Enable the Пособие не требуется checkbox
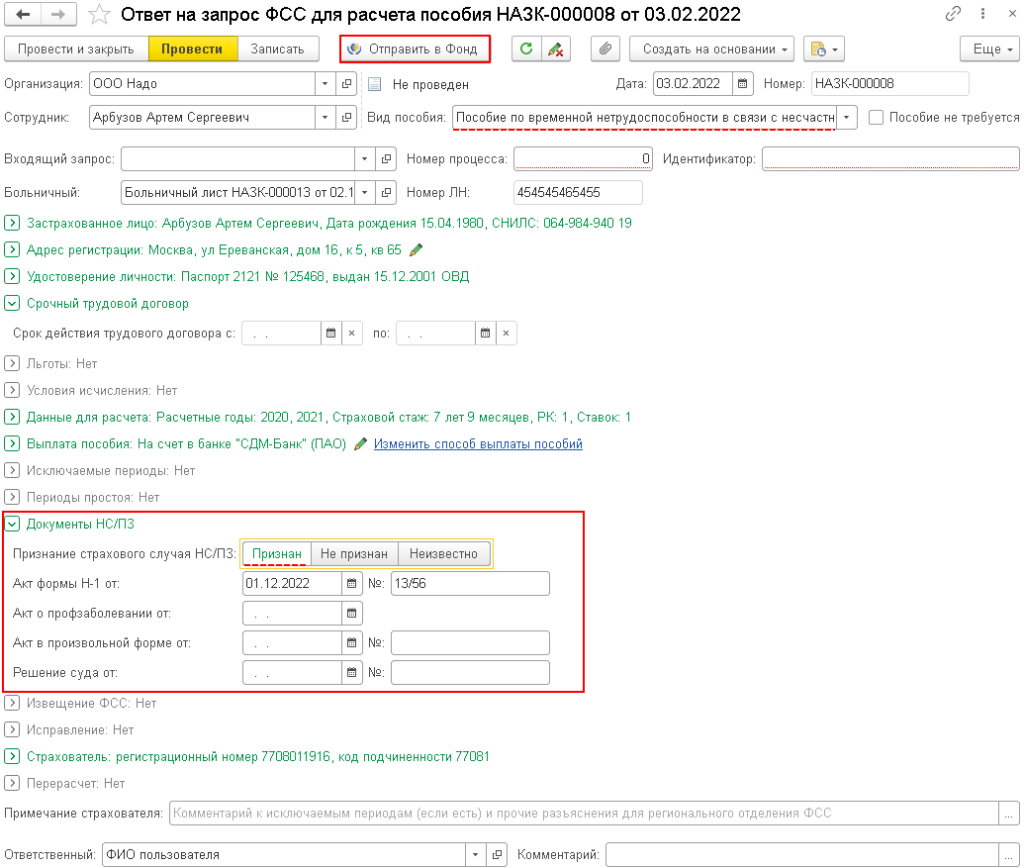The height and width of the screenshot is (868, 1024). coord(876,117)
